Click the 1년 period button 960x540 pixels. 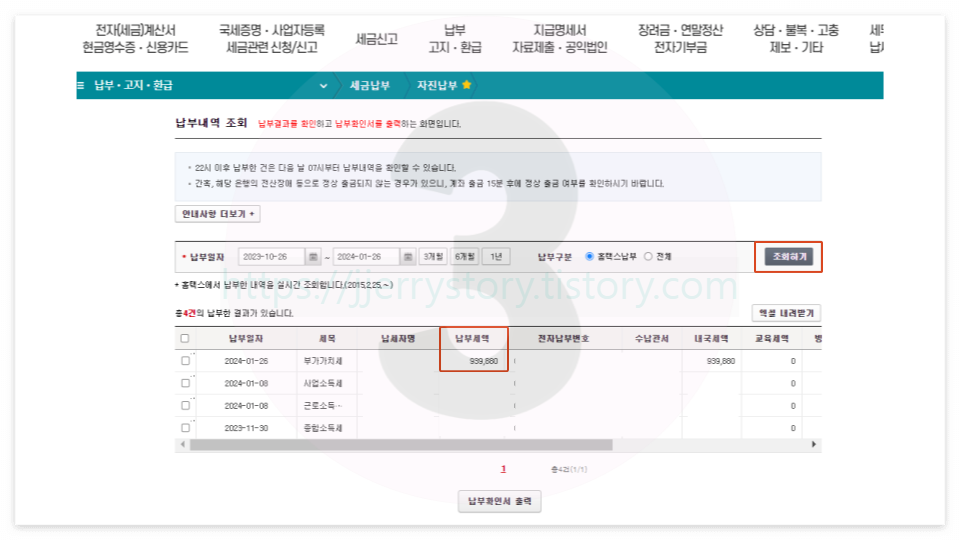click(496, 257)
